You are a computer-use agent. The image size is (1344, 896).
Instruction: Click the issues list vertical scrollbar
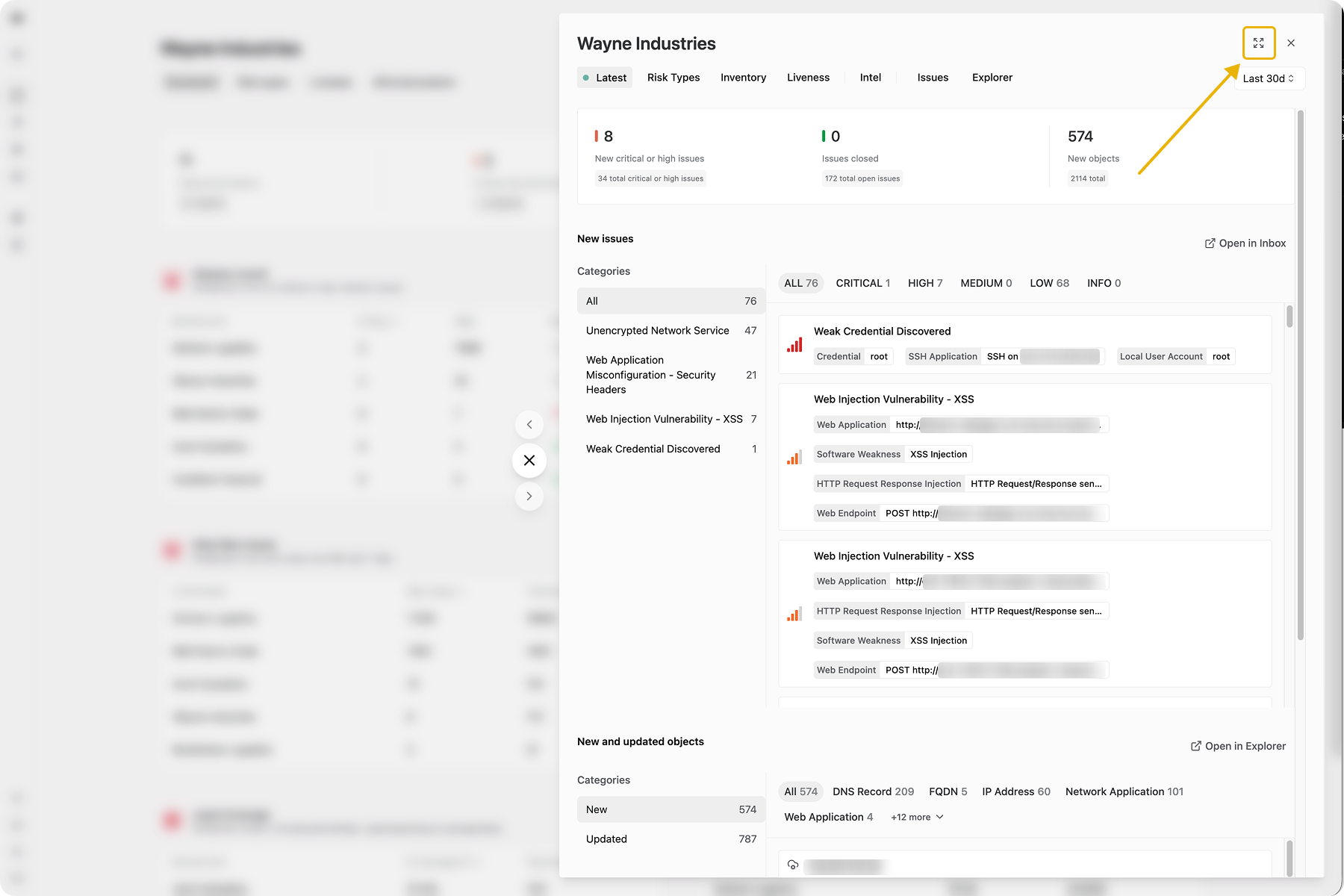1289,317
